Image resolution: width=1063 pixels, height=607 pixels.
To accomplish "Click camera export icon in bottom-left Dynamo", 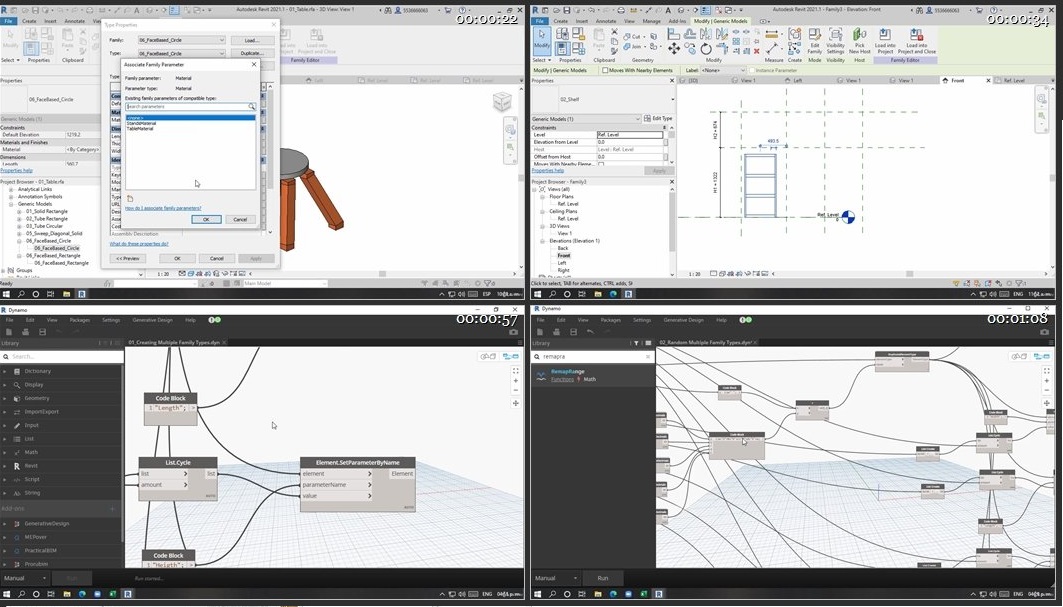I will pyautogui.click(x=513, y=332).
